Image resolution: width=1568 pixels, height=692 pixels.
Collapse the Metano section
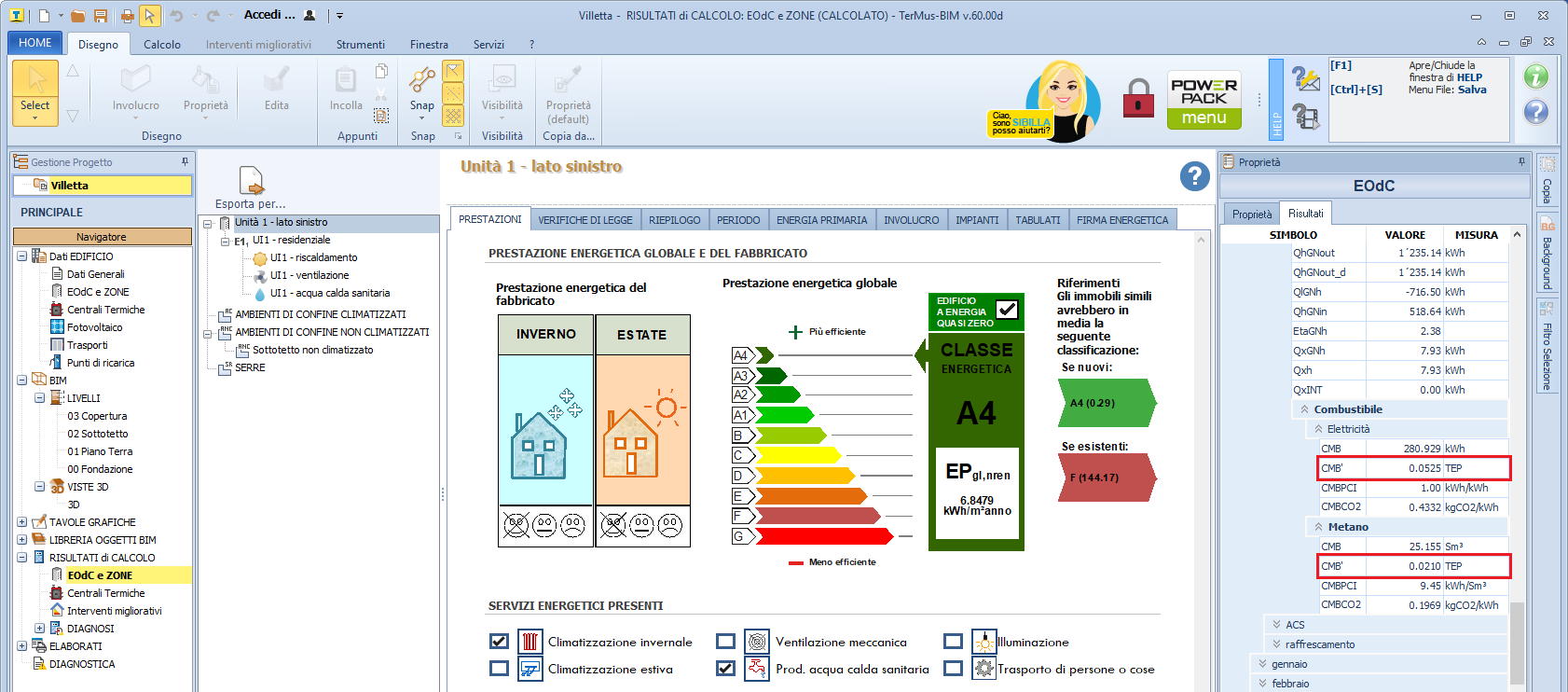(x=1318, y=527)
